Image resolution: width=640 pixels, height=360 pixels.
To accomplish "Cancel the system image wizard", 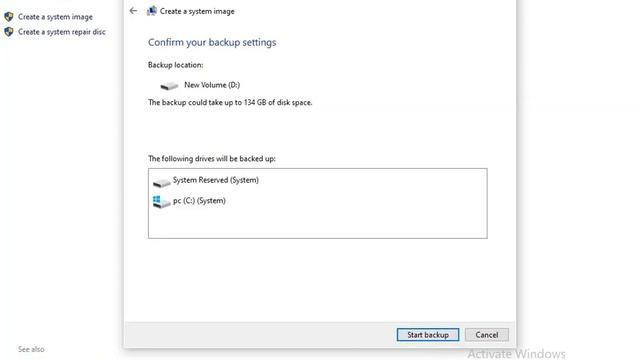I will 487,335.
